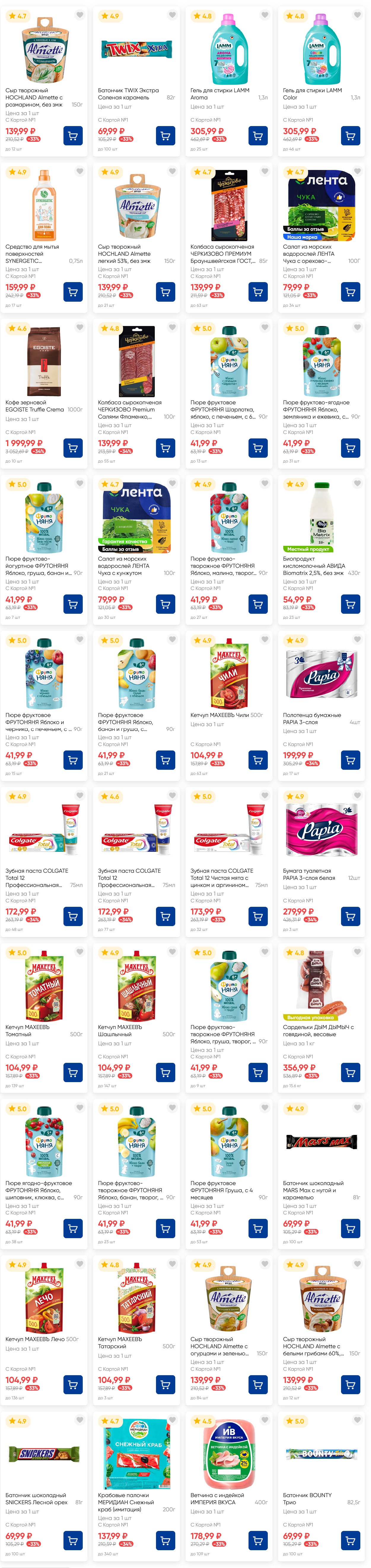Image resolution: width=371 pixels, height=1568 pixels.
Task: Add TWIX Экстра bar to cart
Action: [165, 136]
